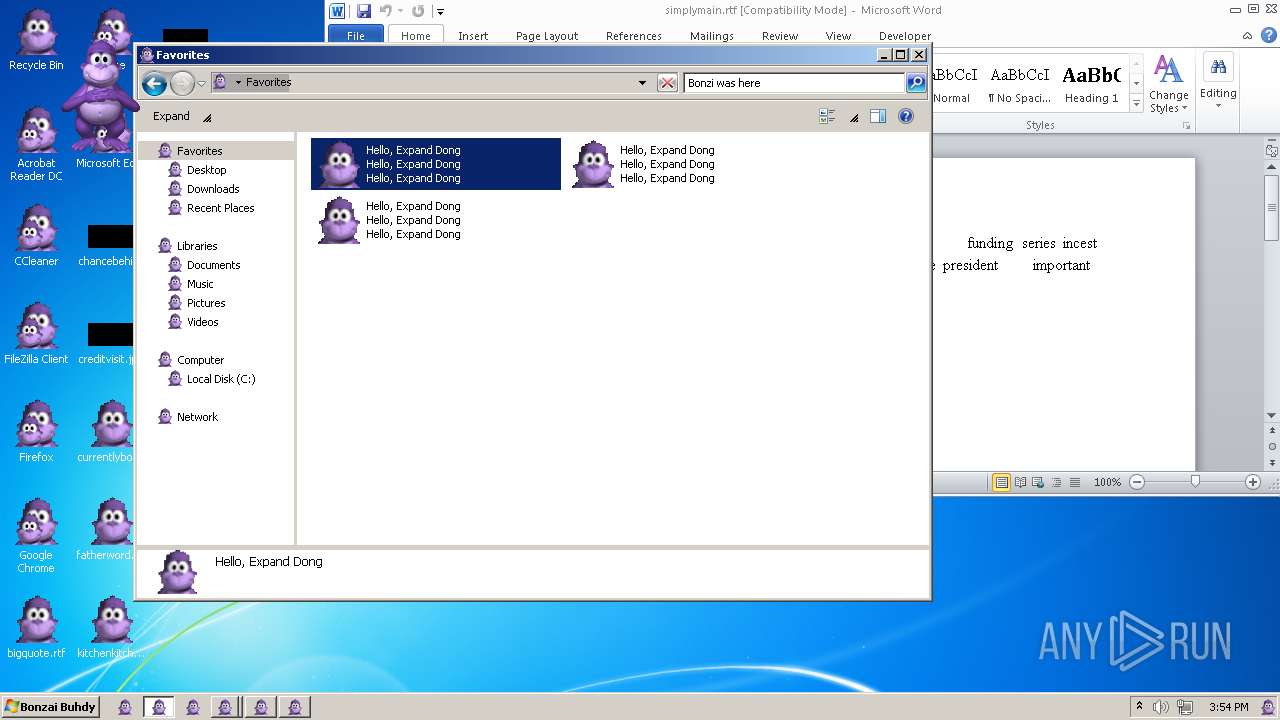1280x720 pixels.
Task: Select Network in navigation pane
Action: [x=197, y=417]
